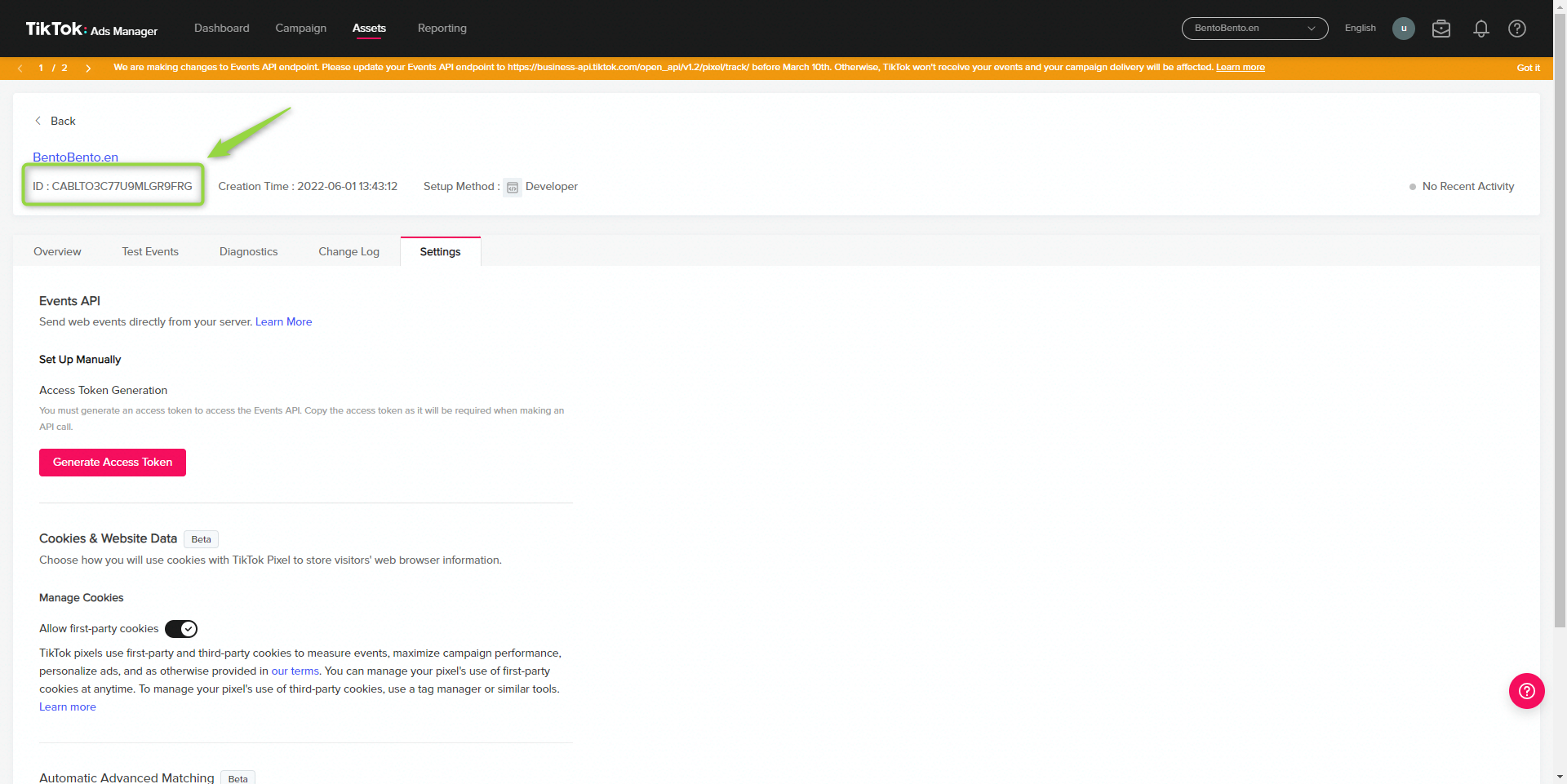
Task: Open the user avatar menu
Action: [1403, 29]
